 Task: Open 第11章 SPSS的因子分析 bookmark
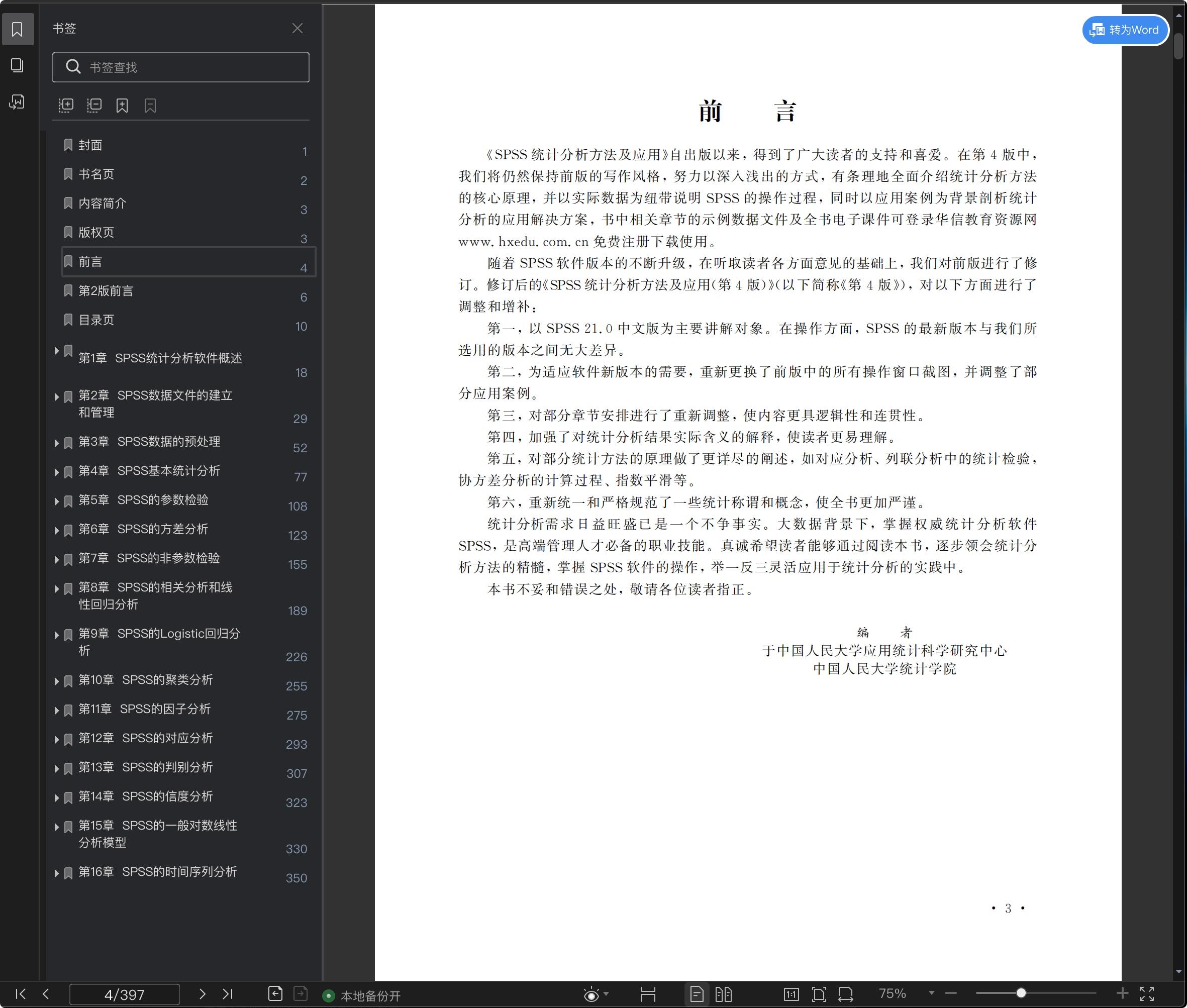pyautogui.click(x=144, y=709)
